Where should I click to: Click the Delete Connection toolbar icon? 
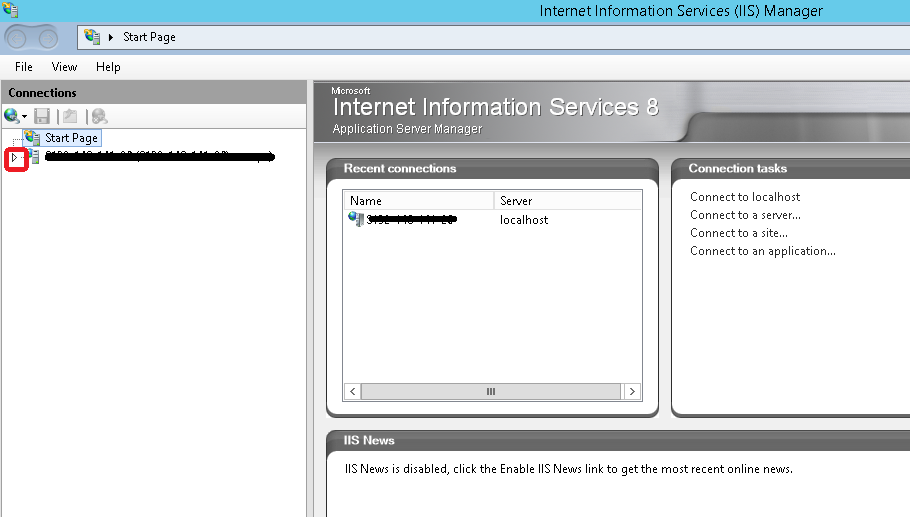99,116
